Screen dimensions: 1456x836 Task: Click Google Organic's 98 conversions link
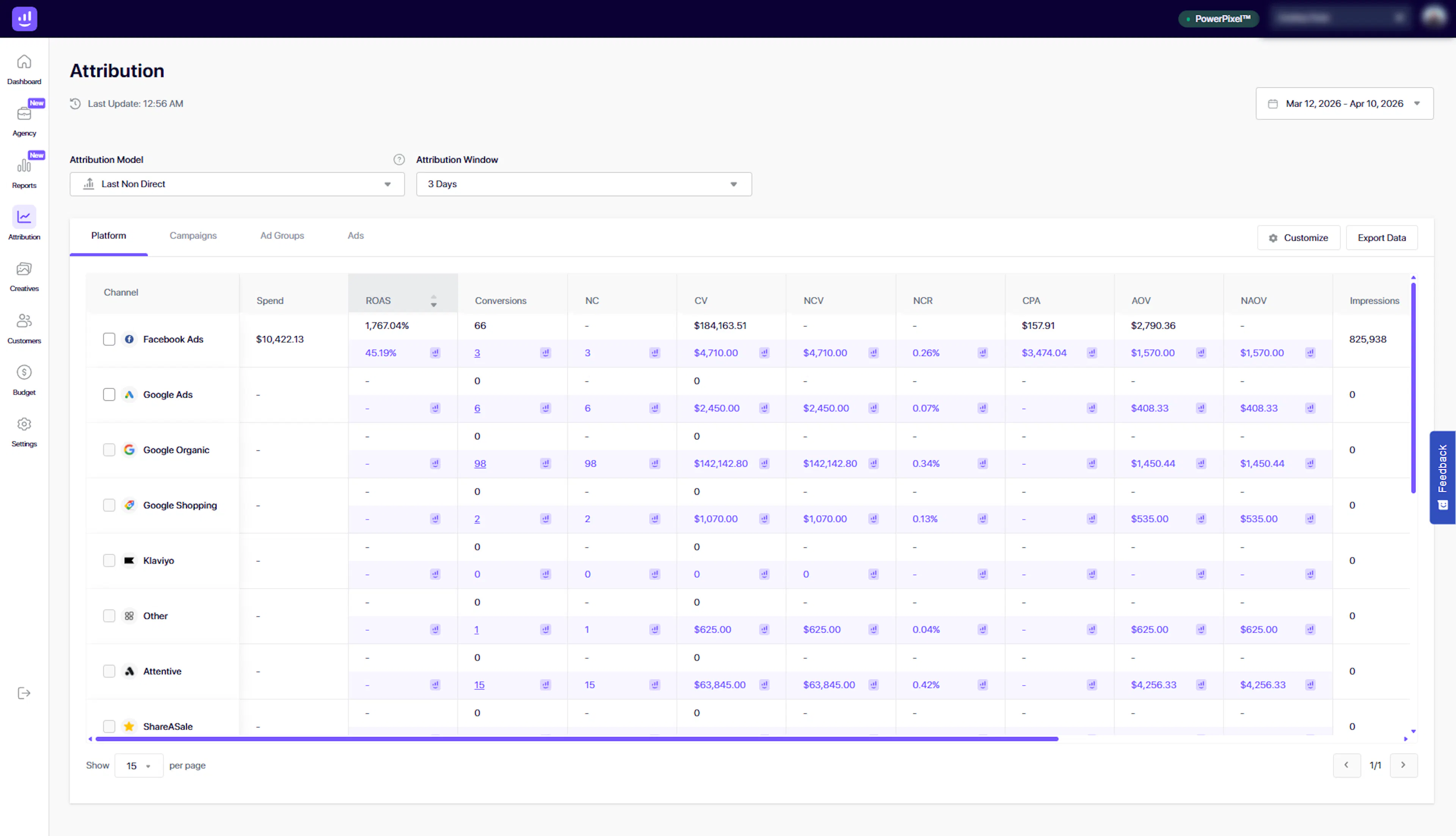point(480,463)
